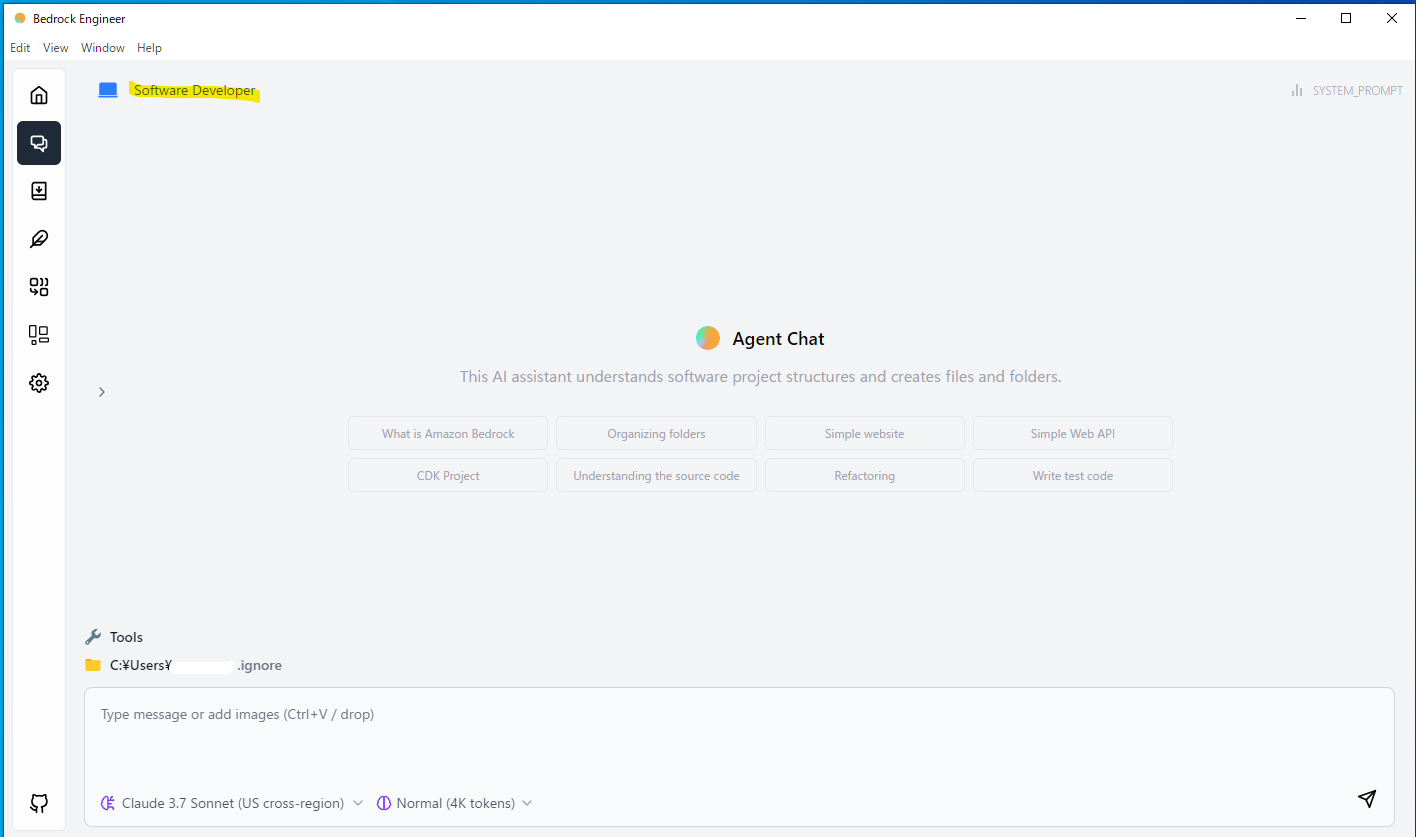Choose the What is Amazon Bedrock suggestion
The image size is (1416, 837).
448,433
